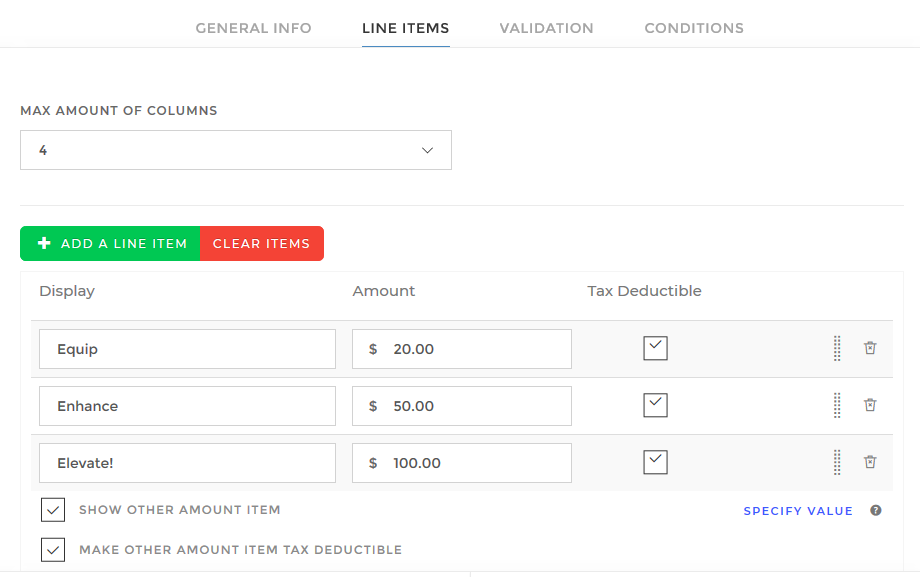
Task: Toggle Make Other Amount Item Tax Deductible
Action: (x=53, y=550)
